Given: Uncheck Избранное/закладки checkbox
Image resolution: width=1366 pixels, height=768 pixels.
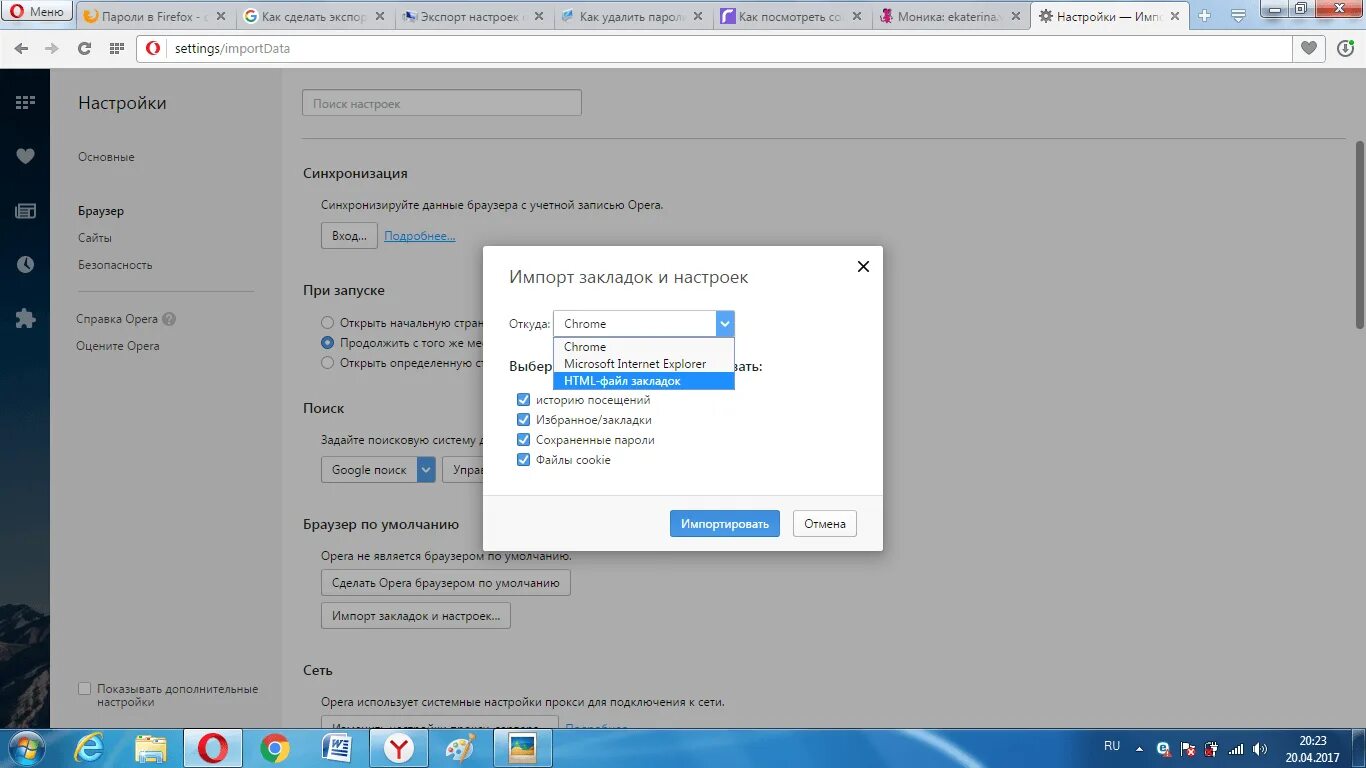Looking at the screenshot, I should coord(523,420).
